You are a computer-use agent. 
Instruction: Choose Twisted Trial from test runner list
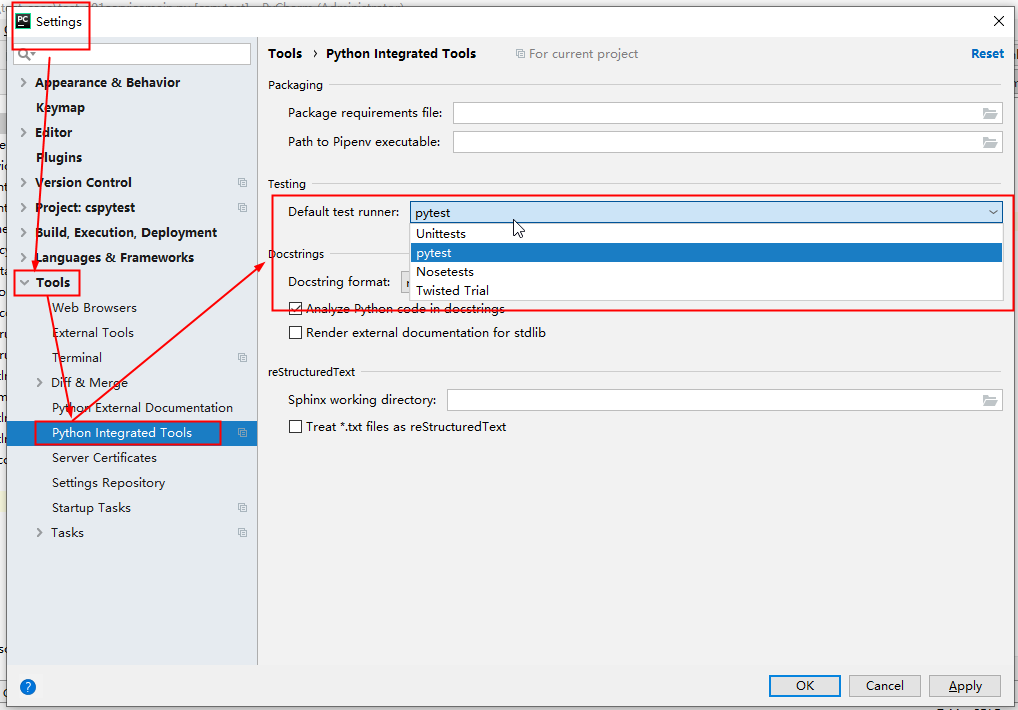click(706, 291)
